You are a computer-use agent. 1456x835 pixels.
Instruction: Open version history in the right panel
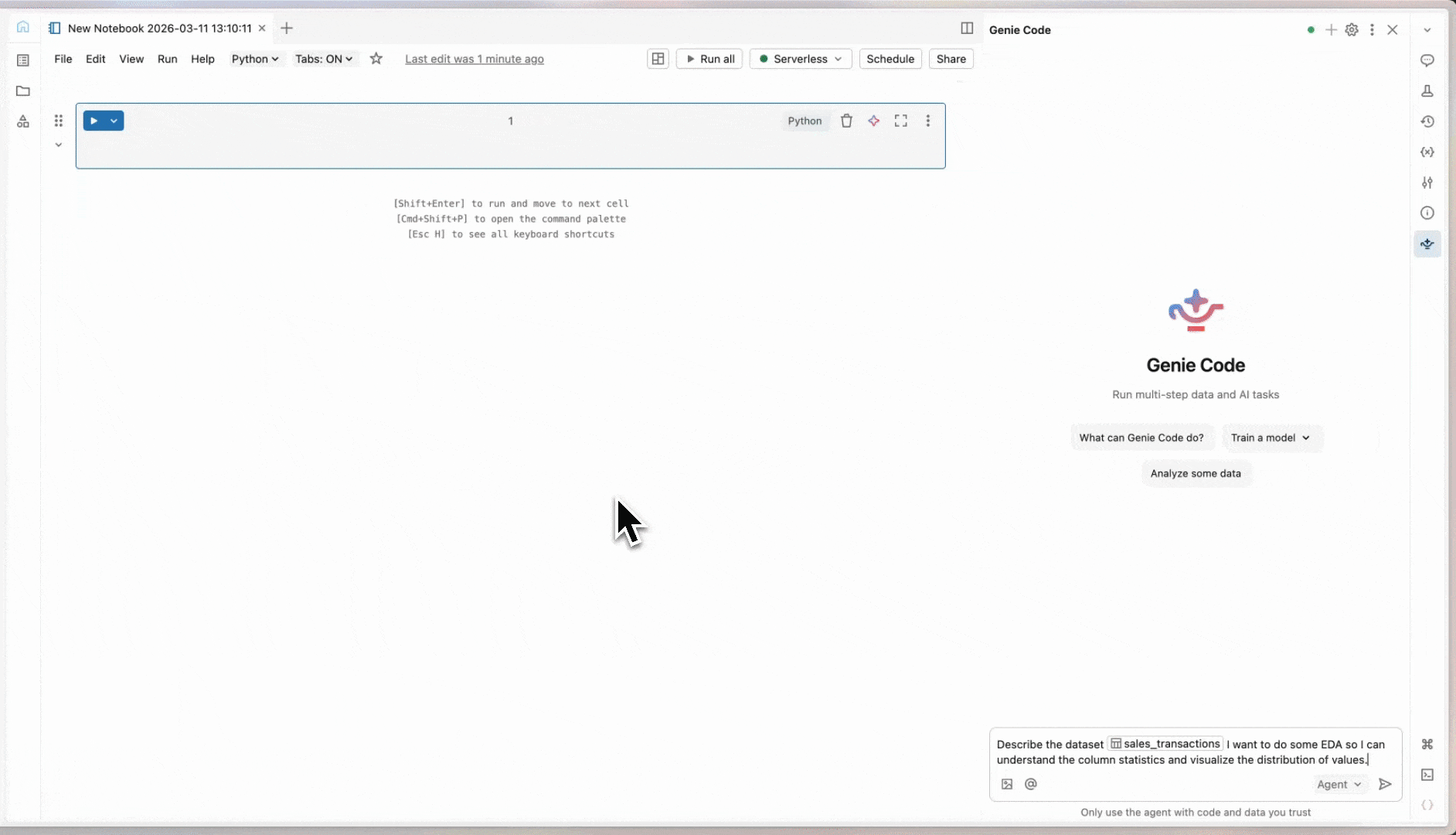tap(1427, 121)
